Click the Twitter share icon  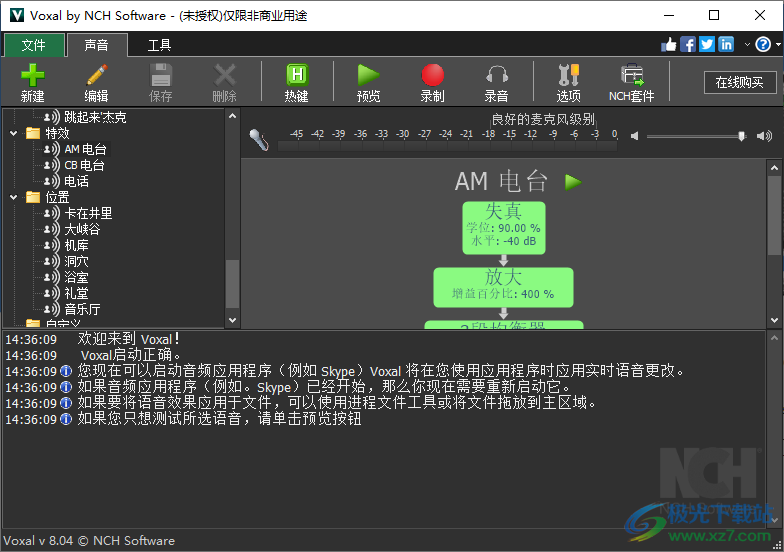[706, 45]
